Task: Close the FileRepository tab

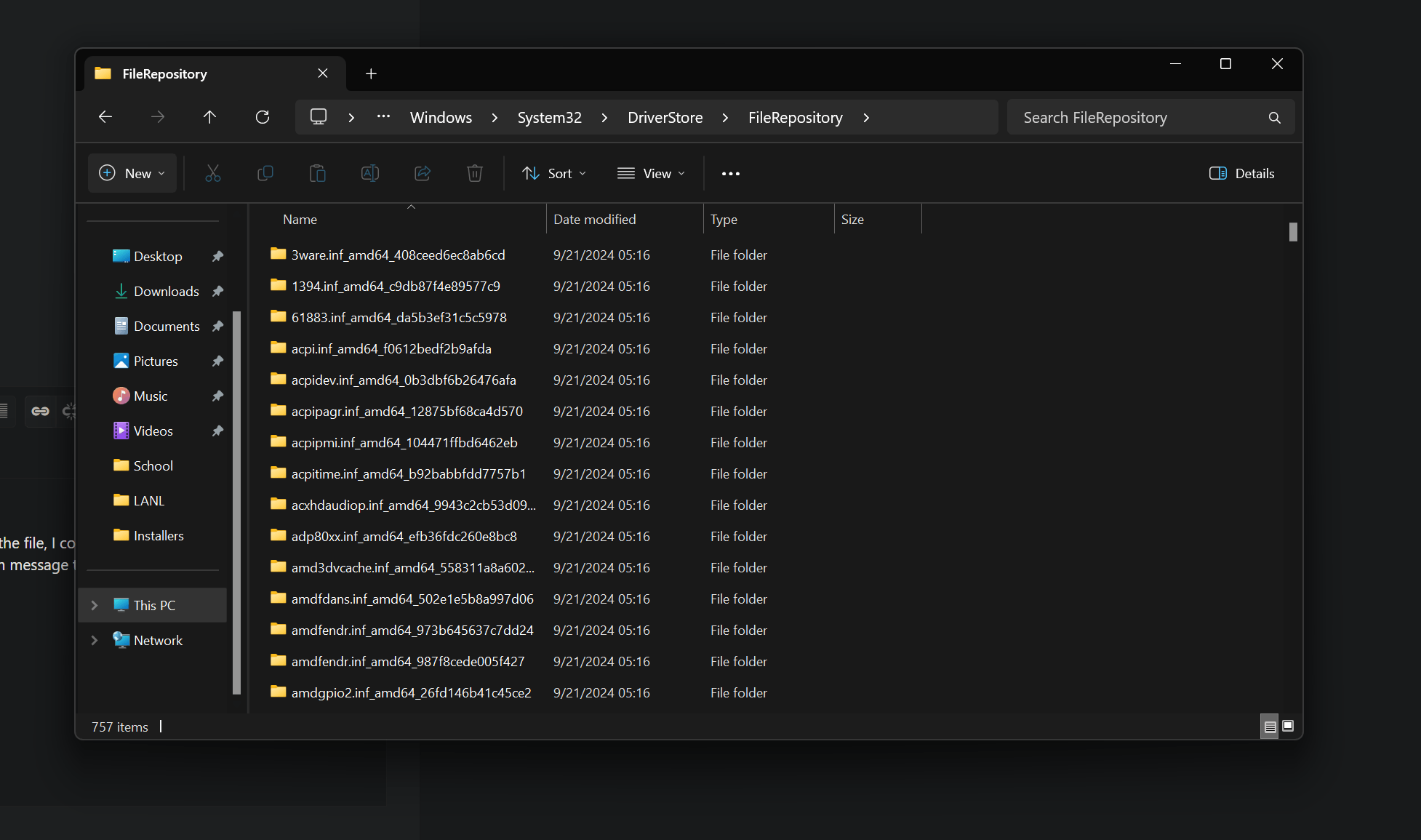Action: point(323,73)
